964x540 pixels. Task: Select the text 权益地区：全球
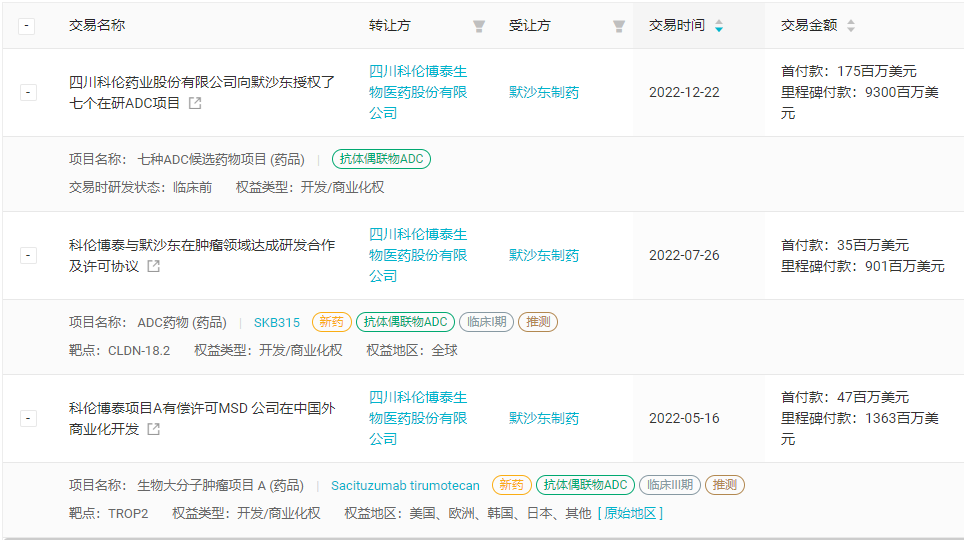(x=412, y=351)
